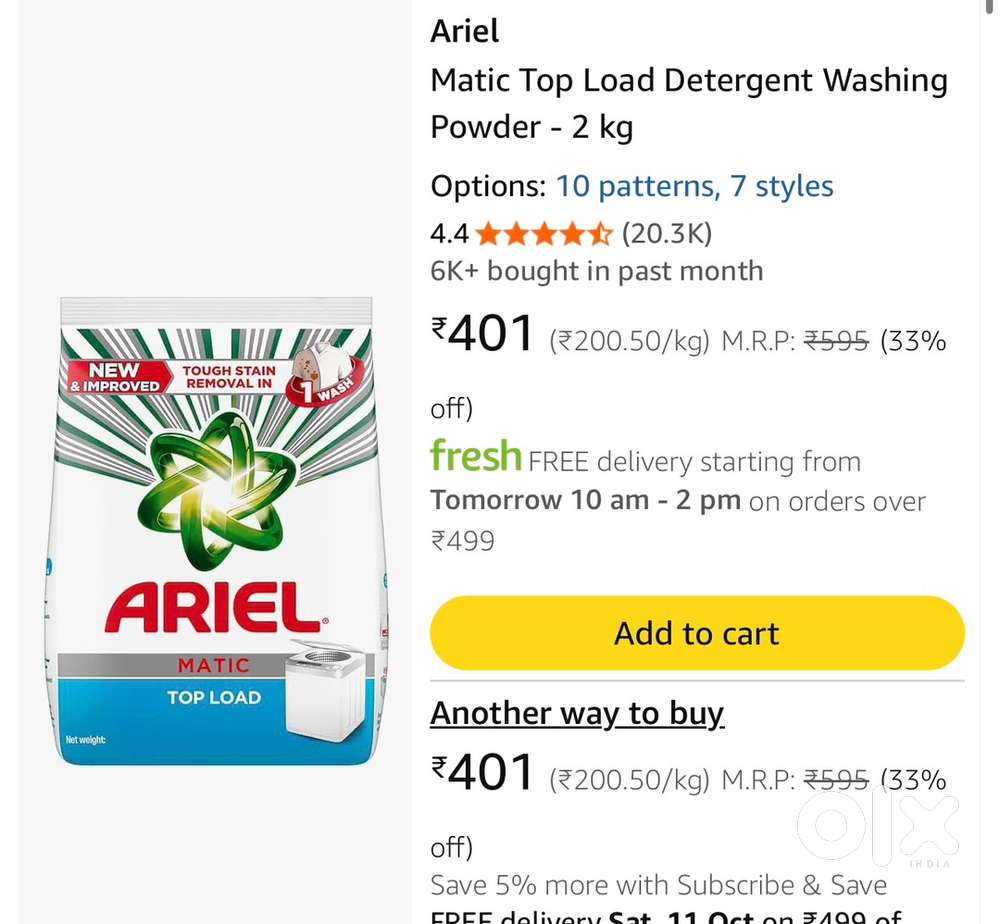Open the "10 patterns, 7 styles" options link

tap(694, 187)
